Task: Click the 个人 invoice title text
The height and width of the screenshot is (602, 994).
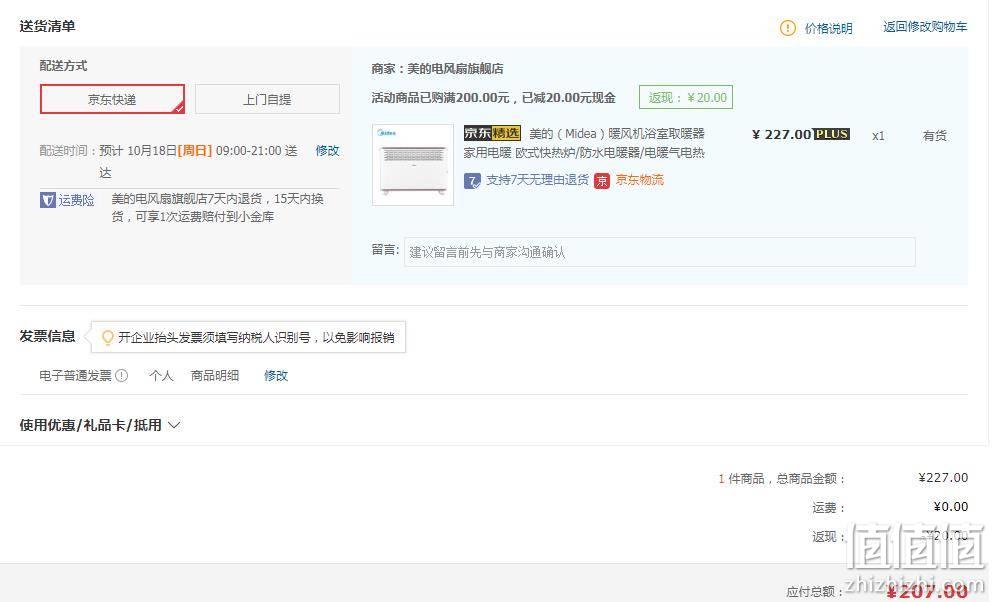Action: tap(161, 376)
